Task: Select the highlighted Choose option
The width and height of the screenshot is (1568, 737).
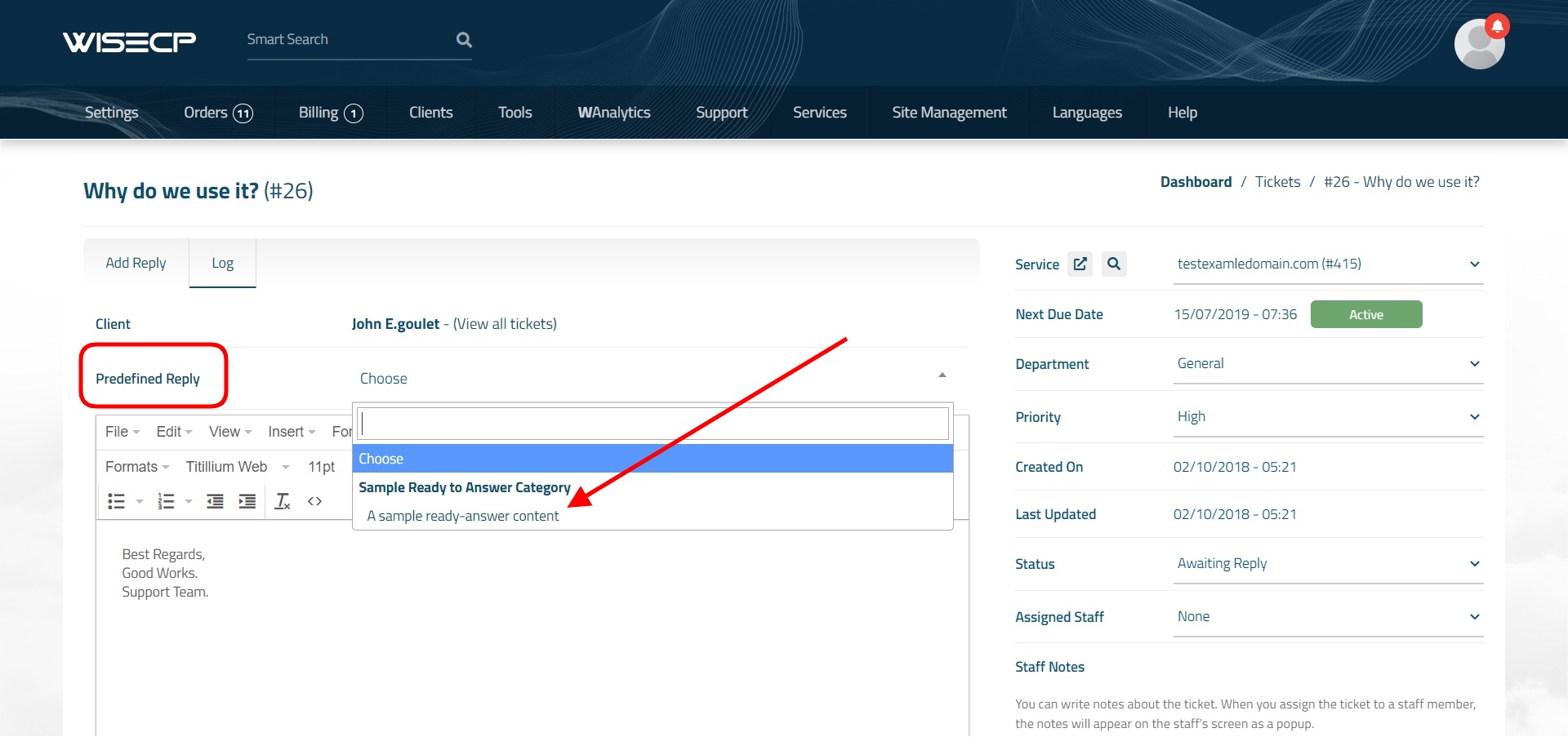Action: tap(653, 459)
